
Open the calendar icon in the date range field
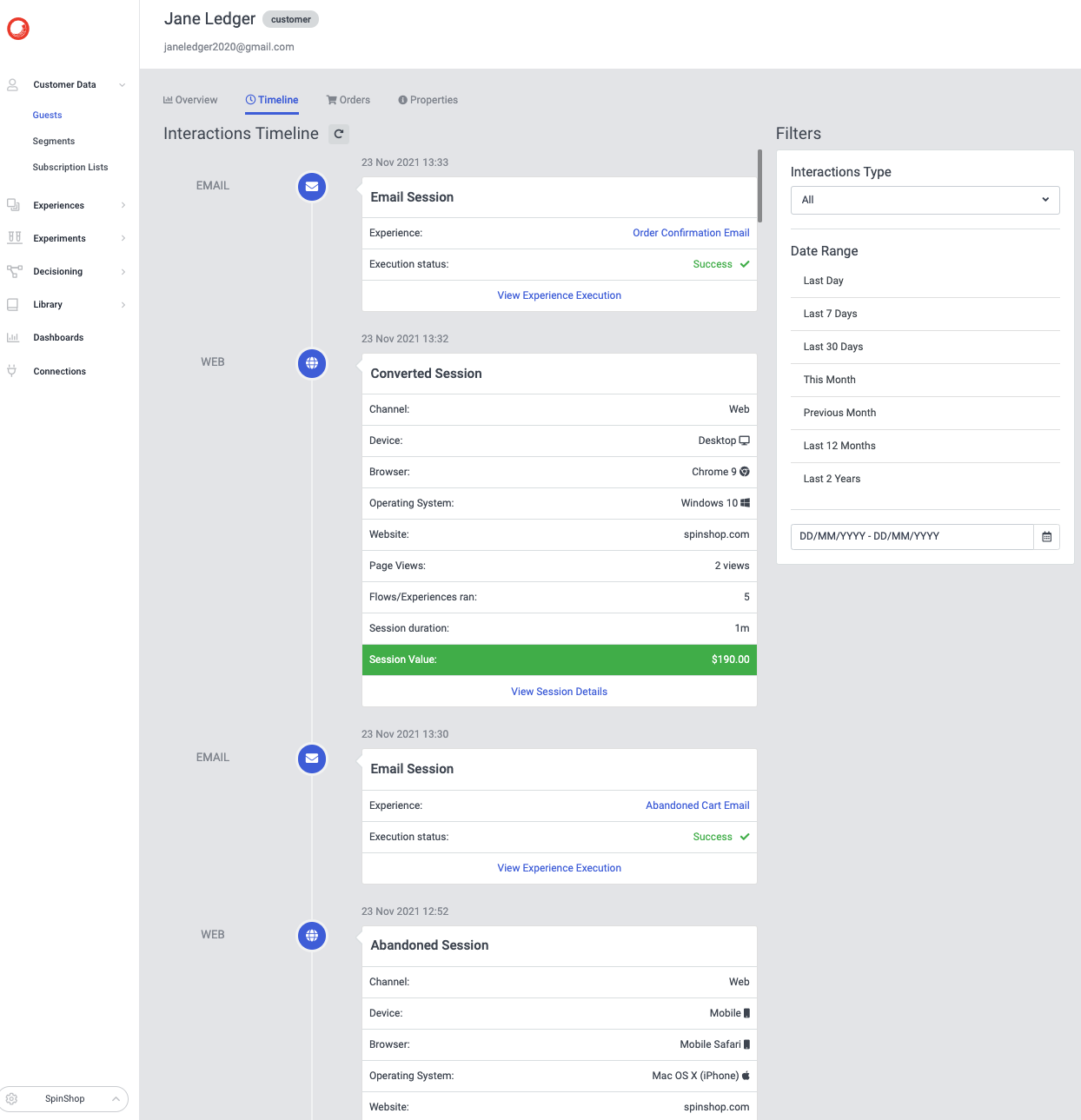(1046, 536)
